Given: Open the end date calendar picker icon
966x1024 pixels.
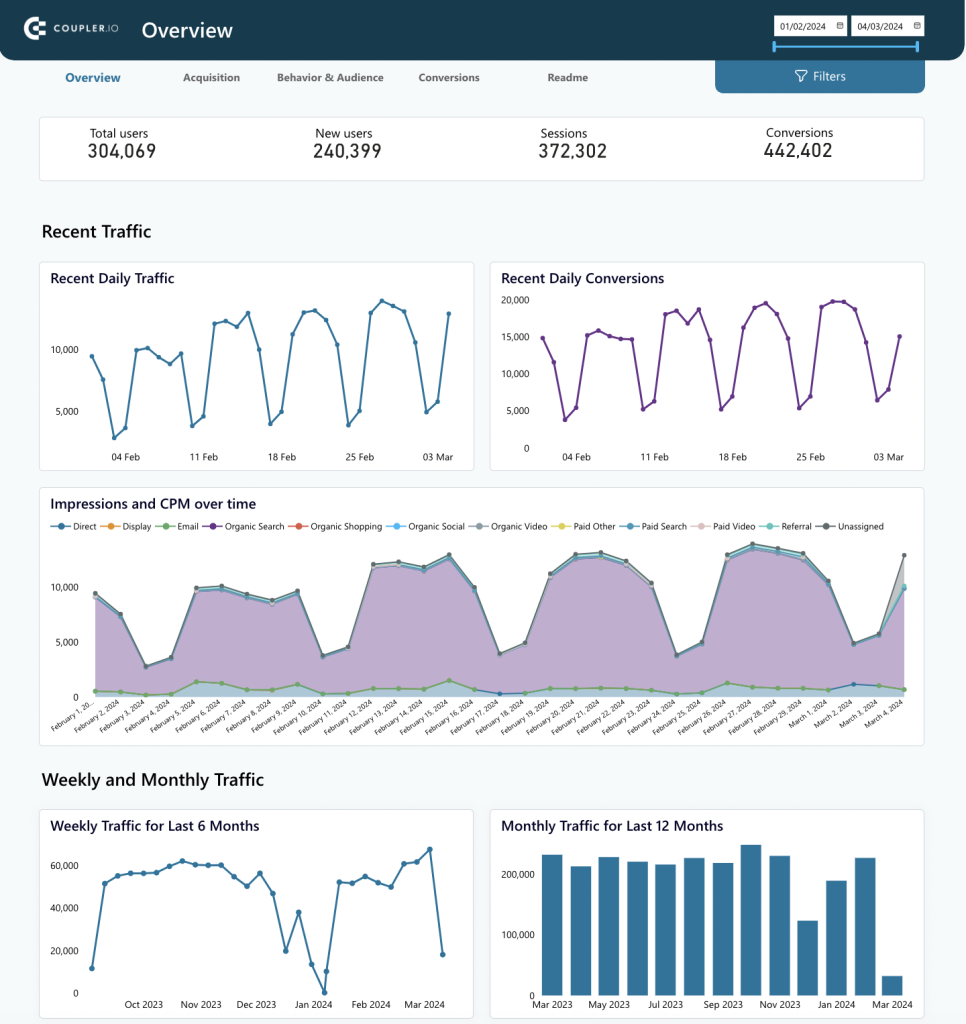Looking at the screenshot, I should (x=916, y=26).
